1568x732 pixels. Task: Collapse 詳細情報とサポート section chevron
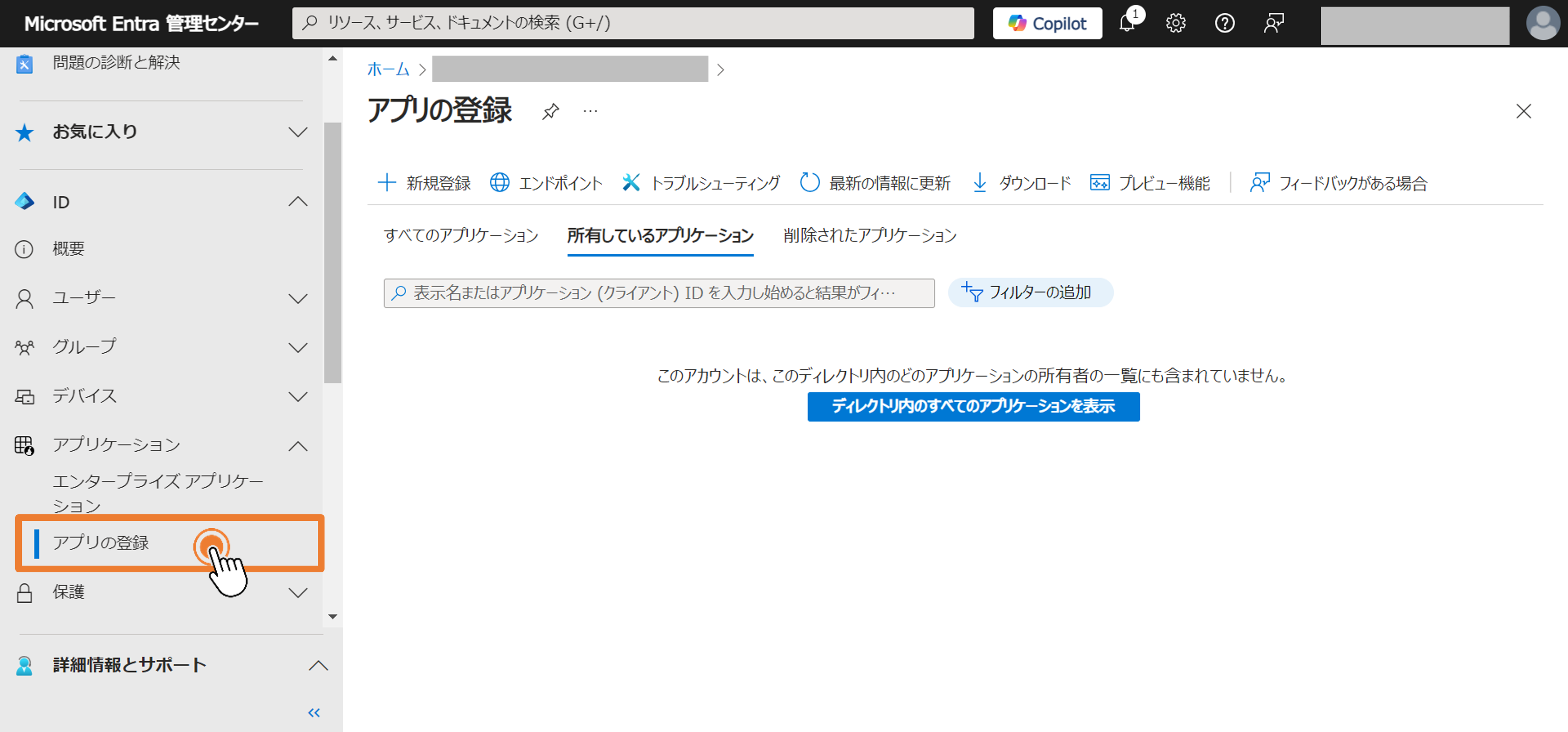coord(318,665)
